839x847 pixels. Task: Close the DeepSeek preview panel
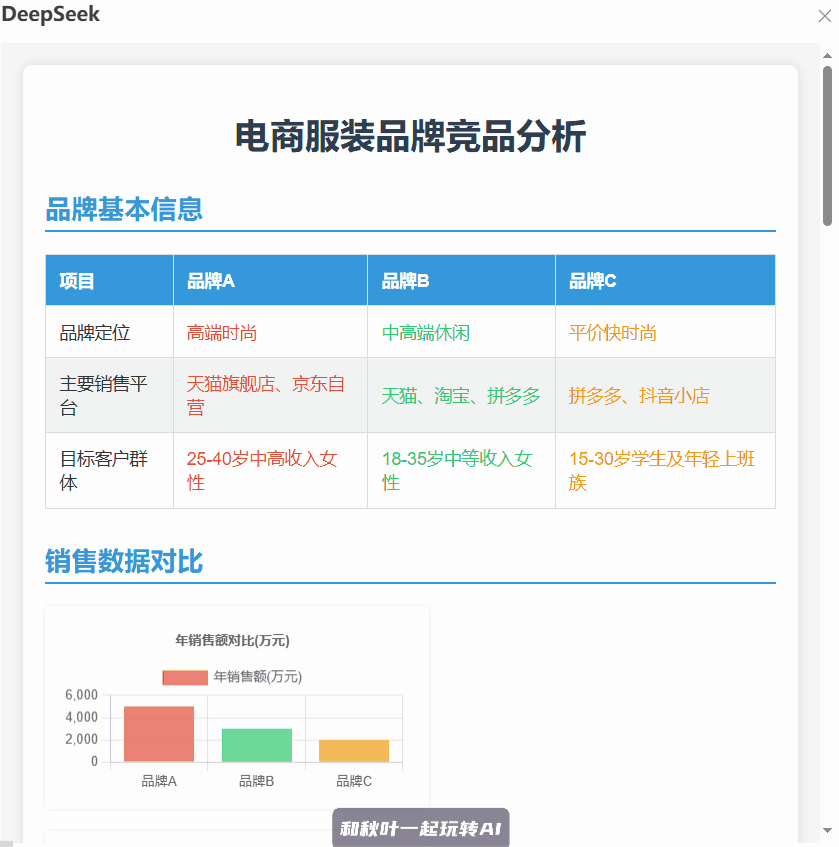(825, 16)
